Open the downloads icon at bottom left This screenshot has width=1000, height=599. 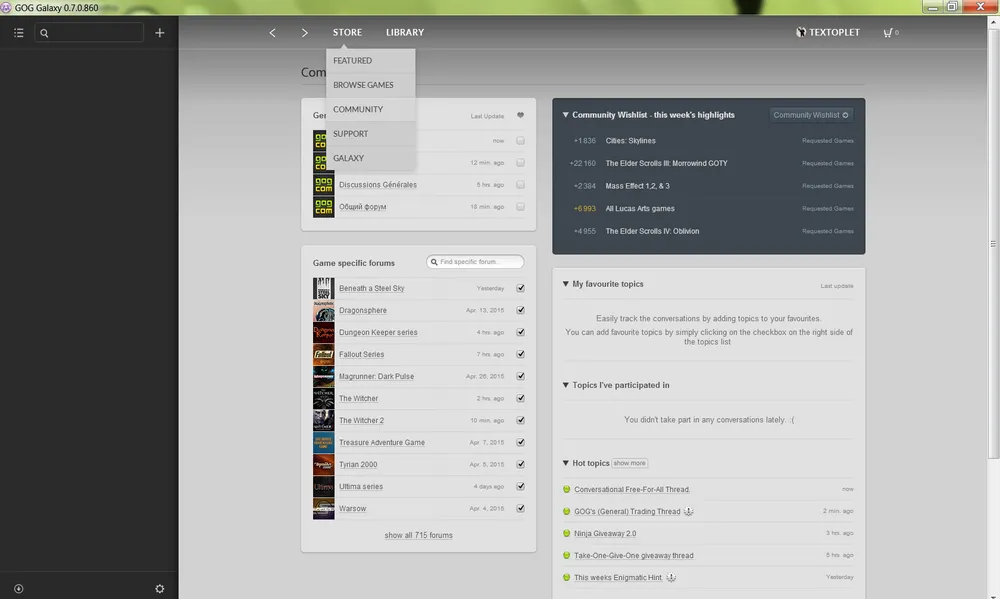coord(18,588)
